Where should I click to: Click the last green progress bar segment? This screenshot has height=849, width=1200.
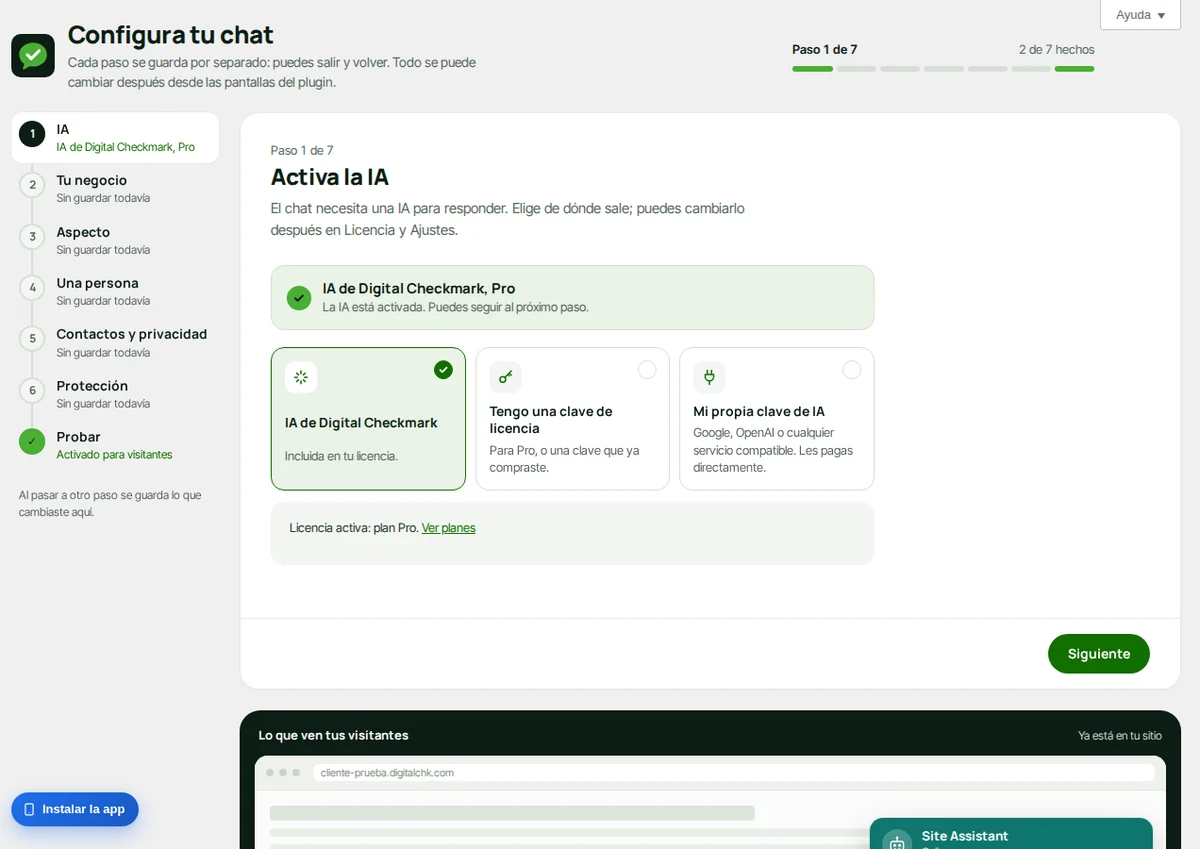point(1074,69)
